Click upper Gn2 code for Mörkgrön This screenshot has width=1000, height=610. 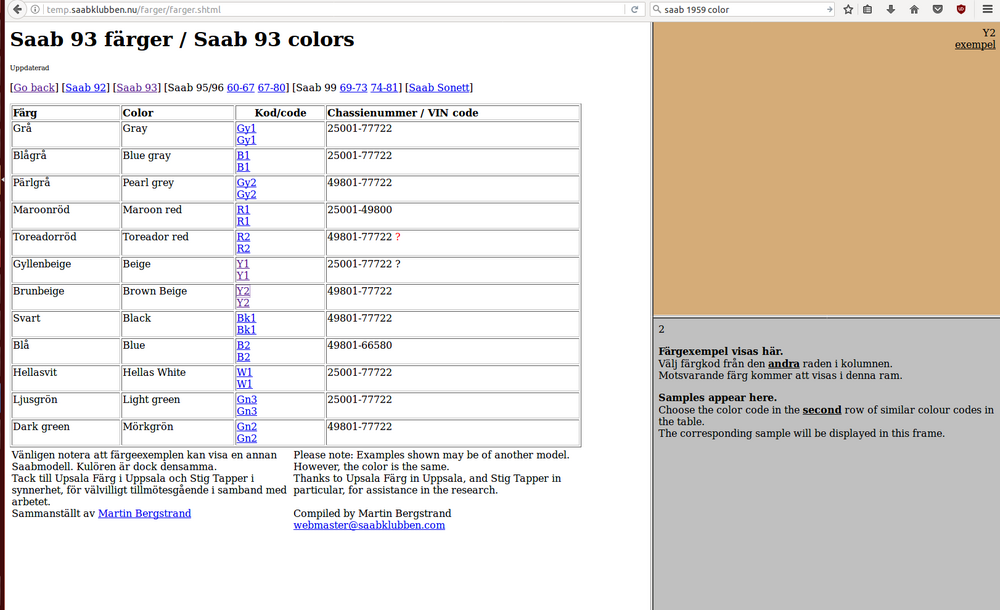coord(247,426)
